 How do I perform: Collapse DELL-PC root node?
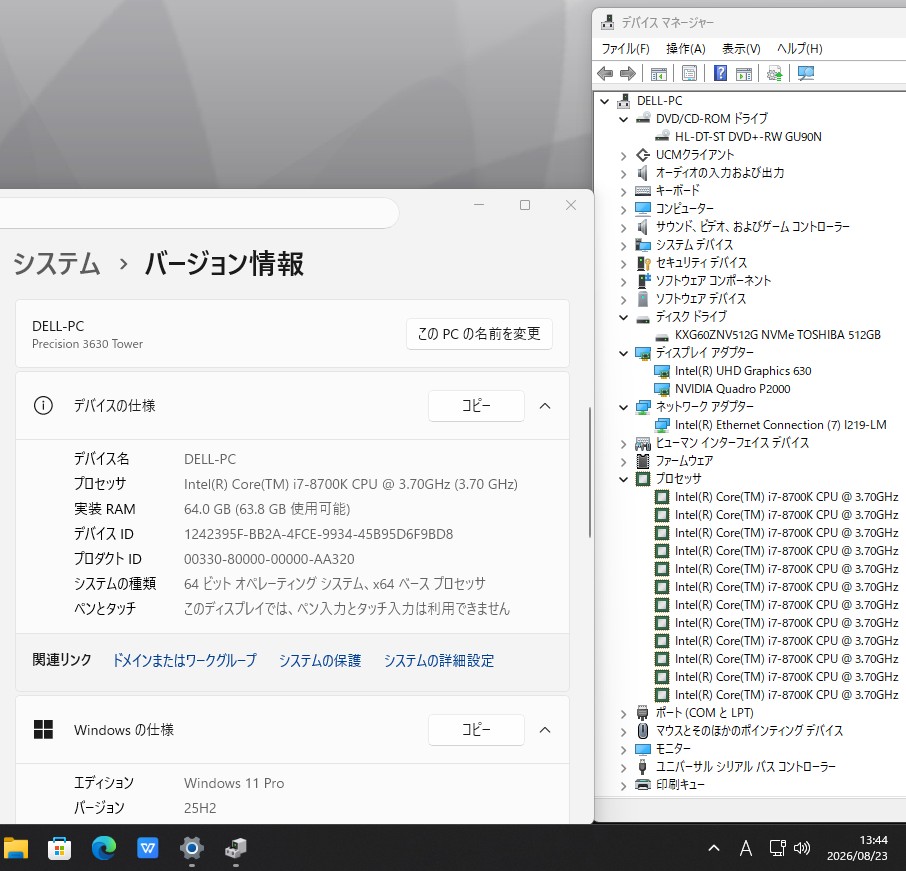(x=605, y=101)
